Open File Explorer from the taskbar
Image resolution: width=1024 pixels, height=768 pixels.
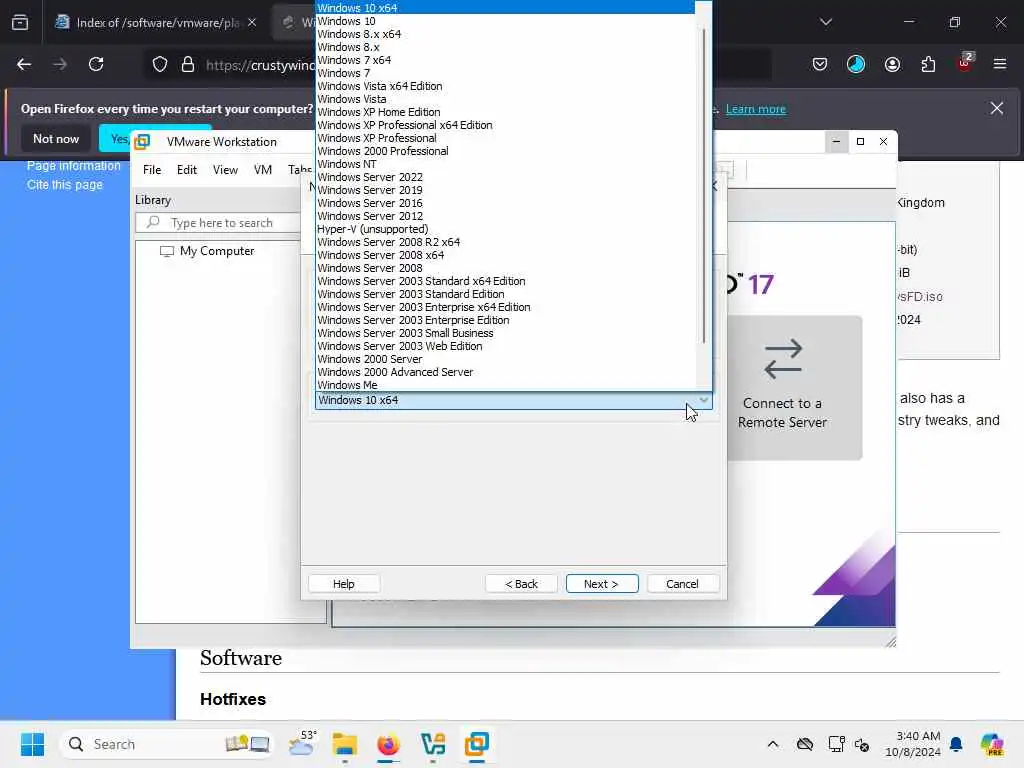(x=344, y=744)
